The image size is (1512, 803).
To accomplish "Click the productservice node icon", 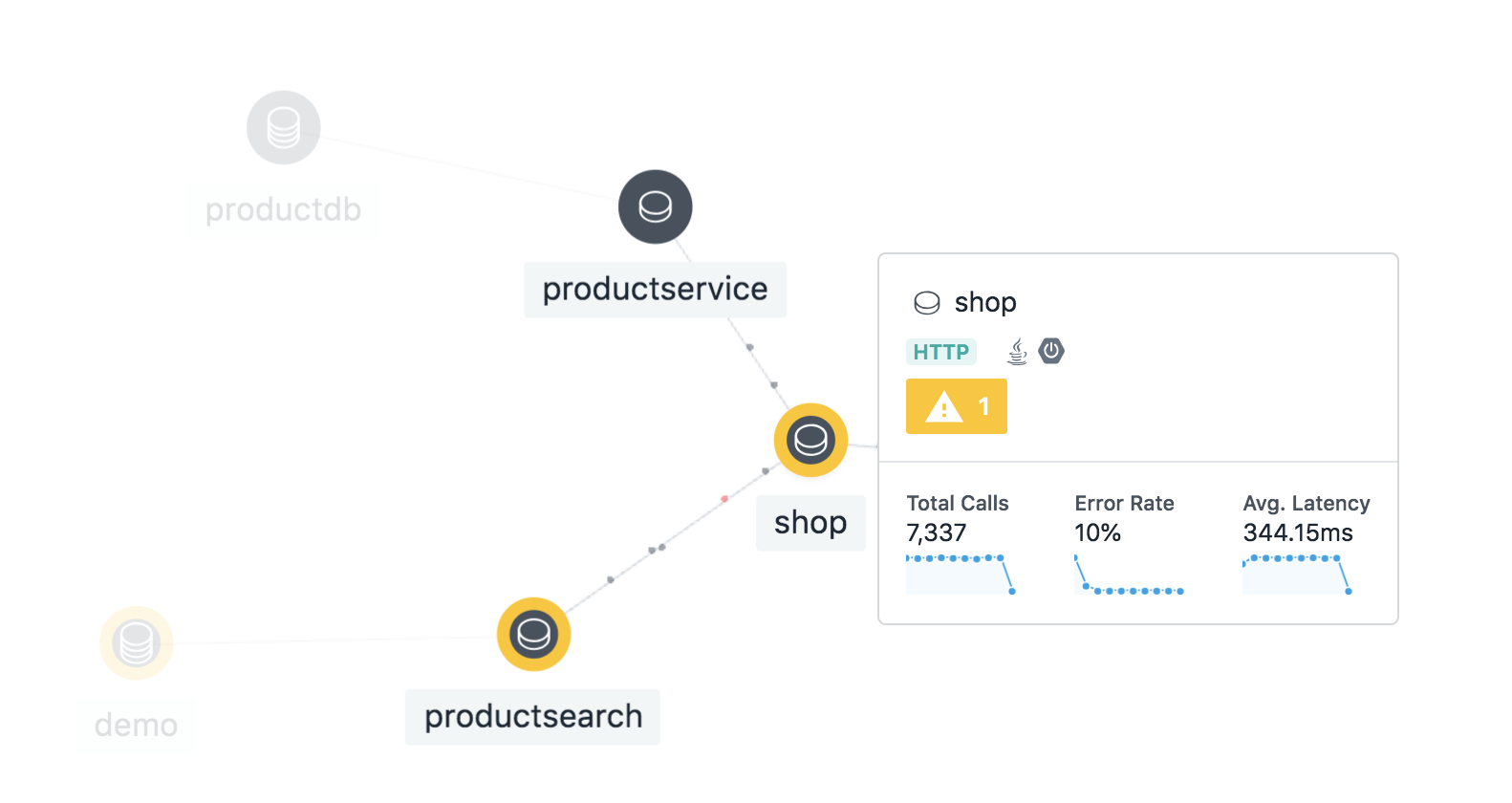I will coord(655,206).
